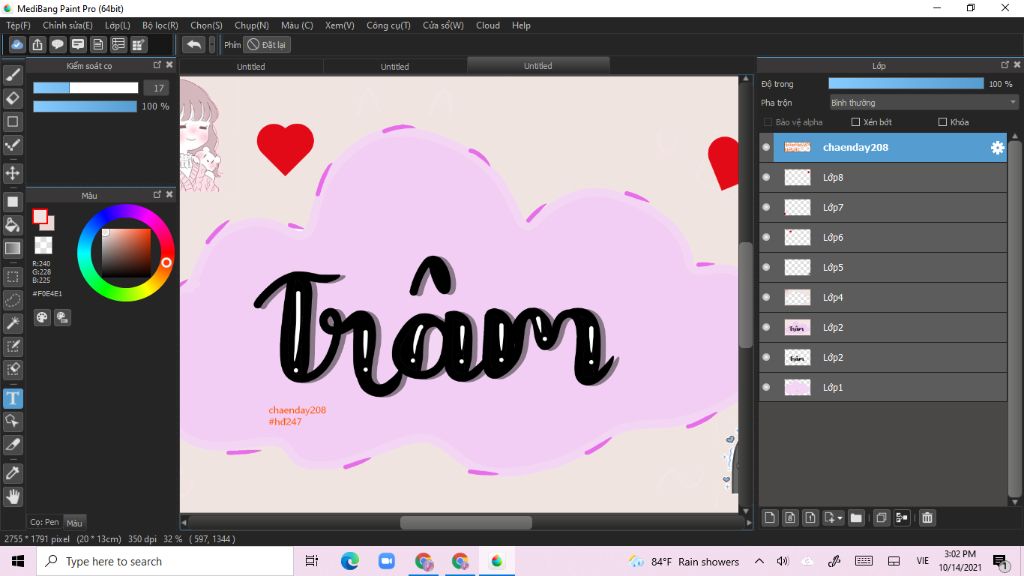The width and height of the screenshot is (1024, 576).
Task: Select the Select Pen tool
Action: coord(12,346)
